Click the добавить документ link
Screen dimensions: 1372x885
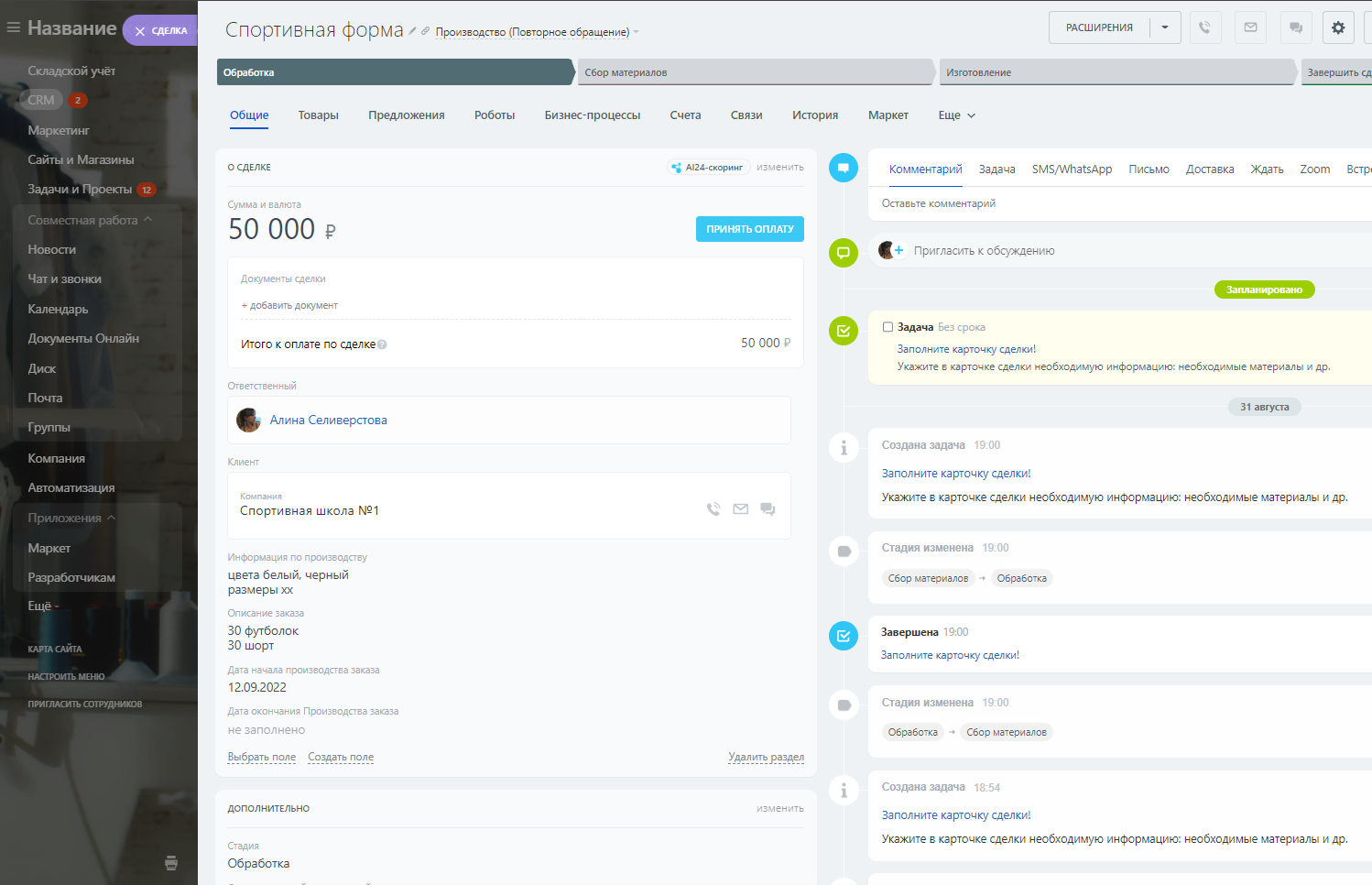click(289, 305)
